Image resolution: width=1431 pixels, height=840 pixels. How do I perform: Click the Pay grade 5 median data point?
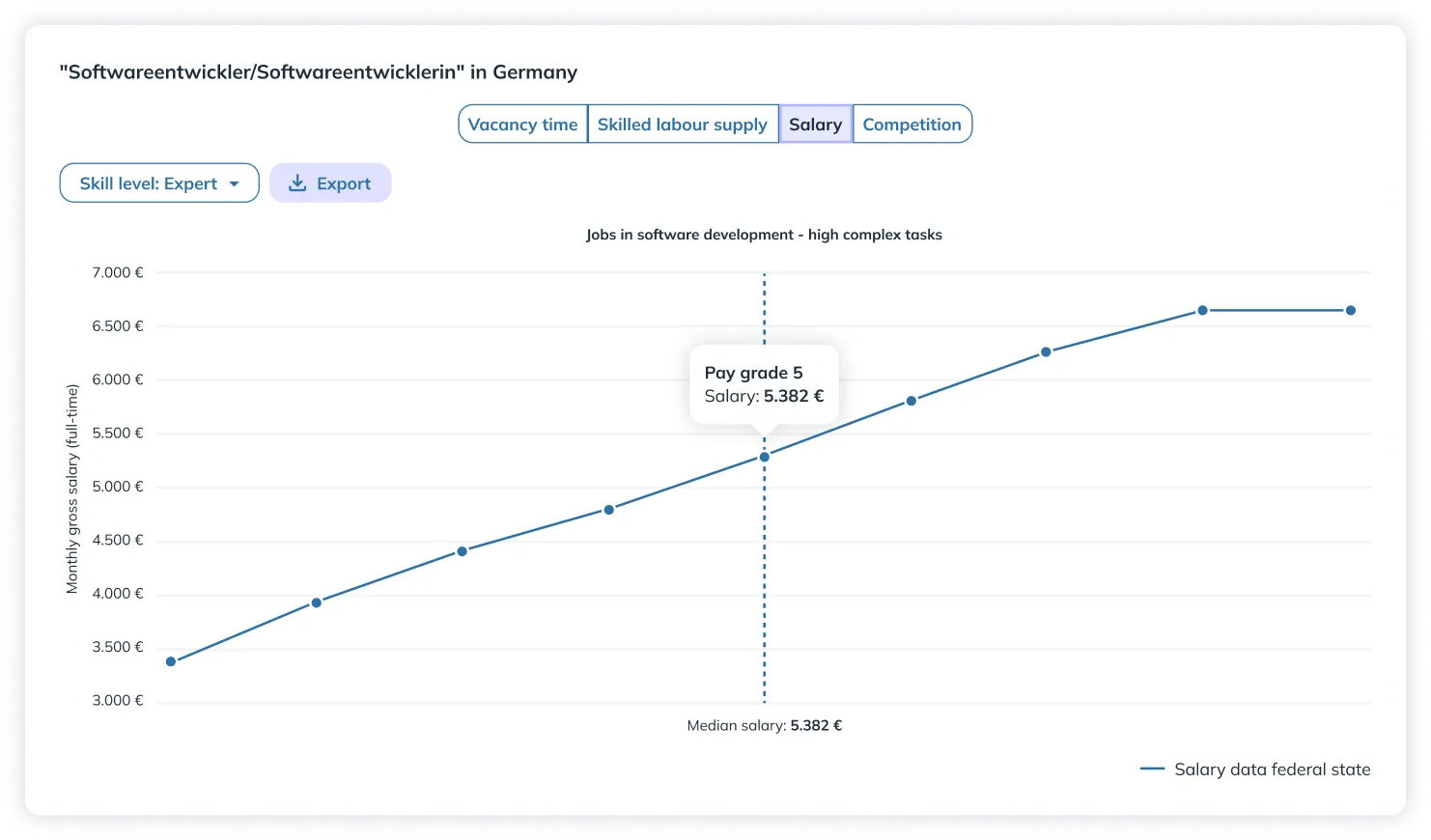(764, 457)
